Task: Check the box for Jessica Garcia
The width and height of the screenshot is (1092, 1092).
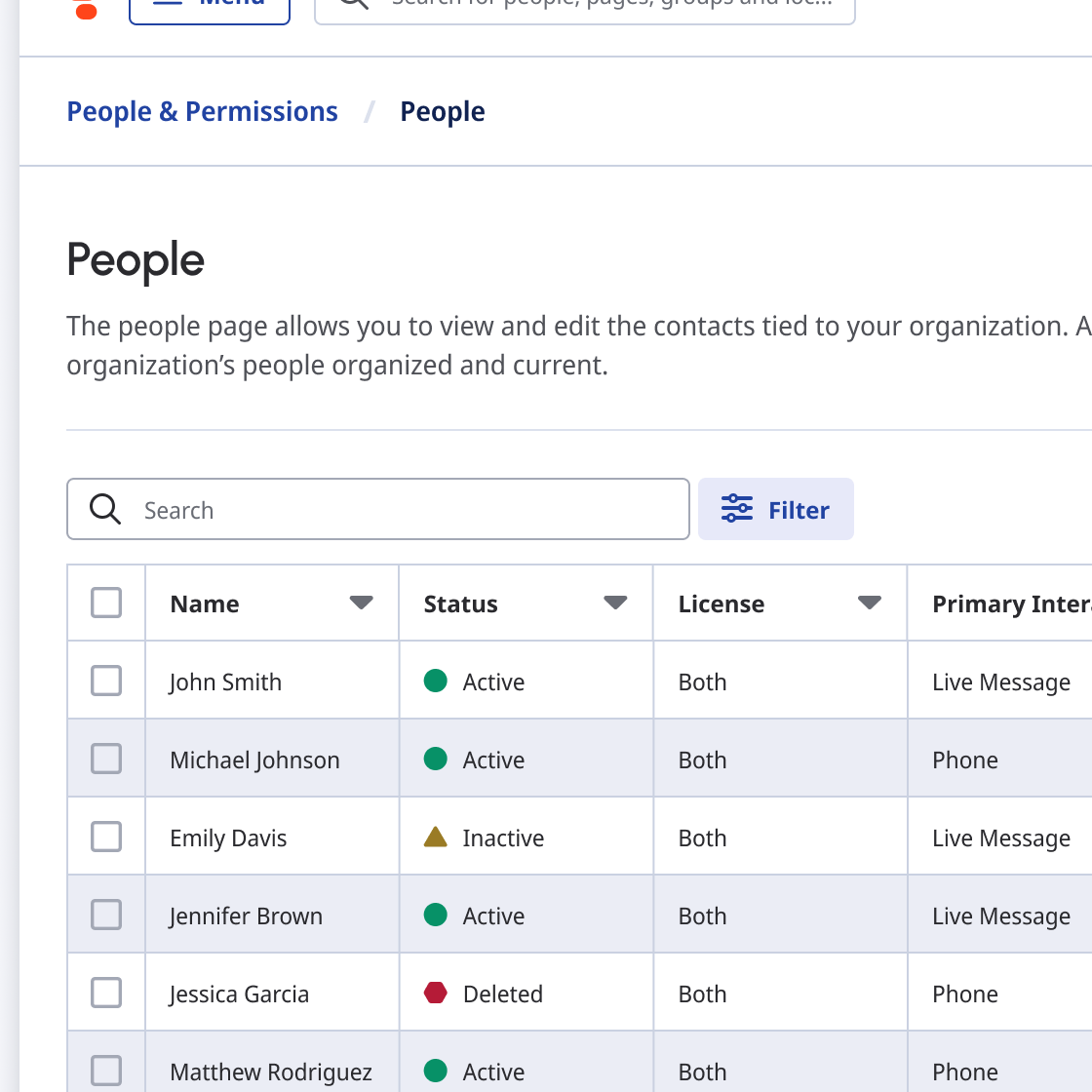Action: pos(106,993)
